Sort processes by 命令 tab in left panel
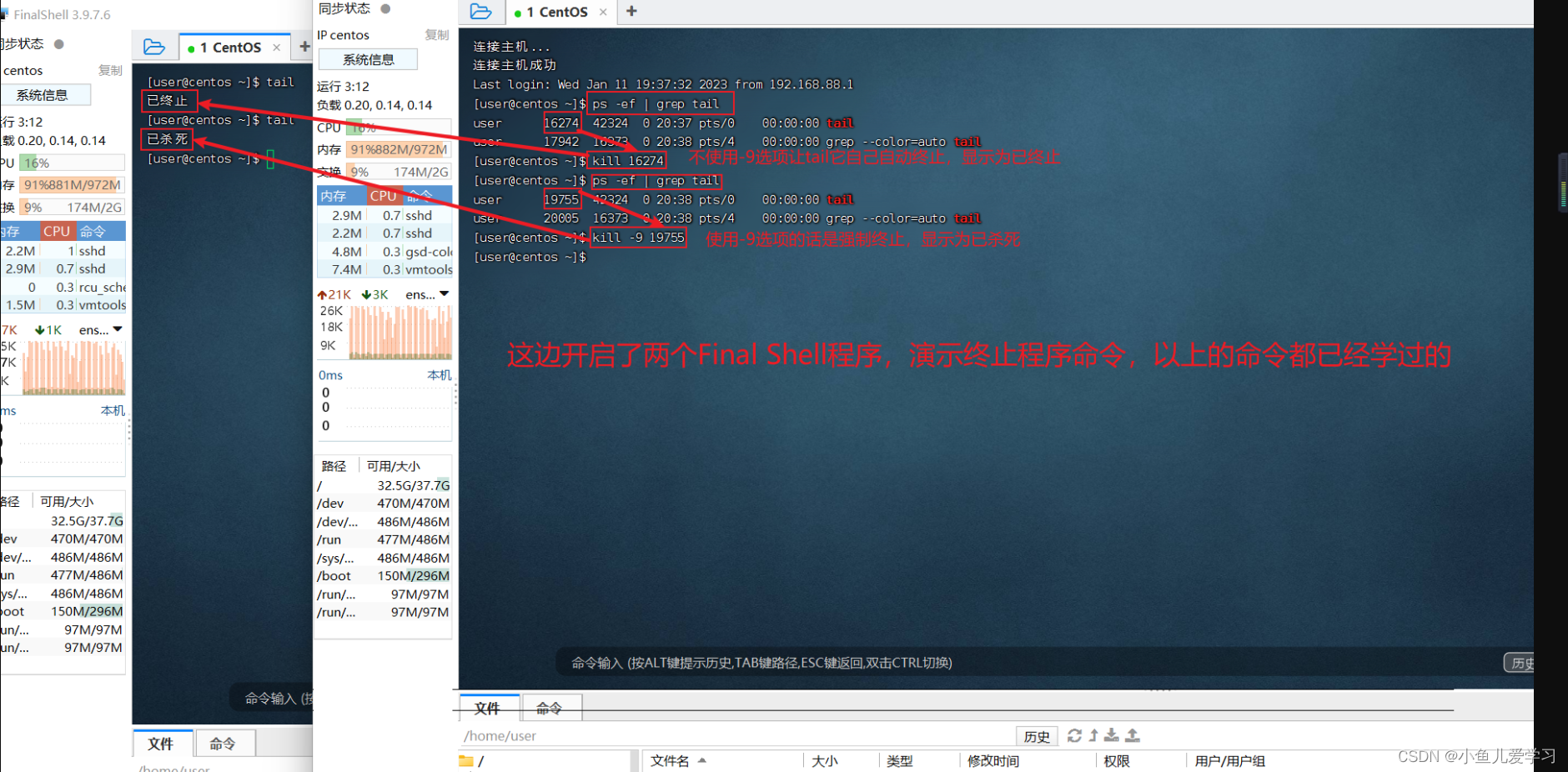Viewport: 1568px width, 772px height. pos(100,231)
